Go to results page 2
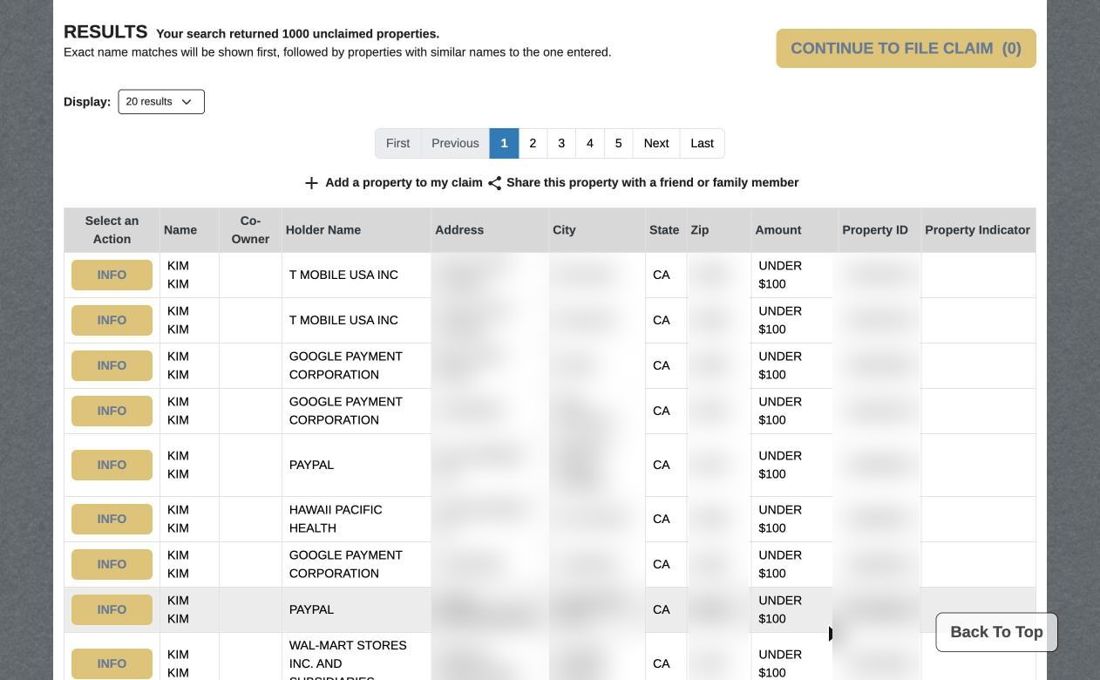Image resolution: width=1100 pixels, height=680 pixels. [532, 143]
